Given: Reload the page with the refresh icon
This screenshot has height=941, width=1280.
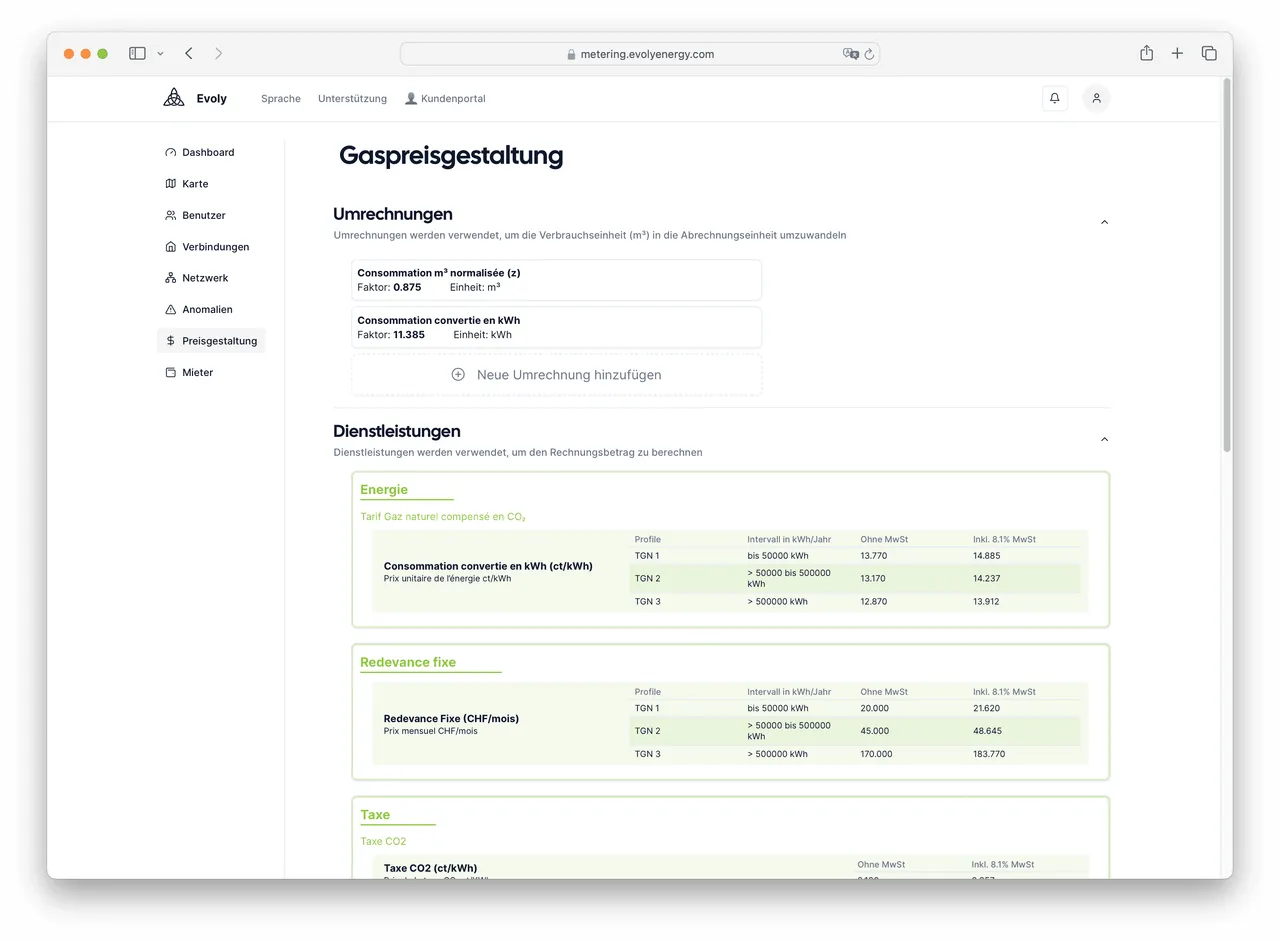Looking at the screenshot, I should coord(869,54).
